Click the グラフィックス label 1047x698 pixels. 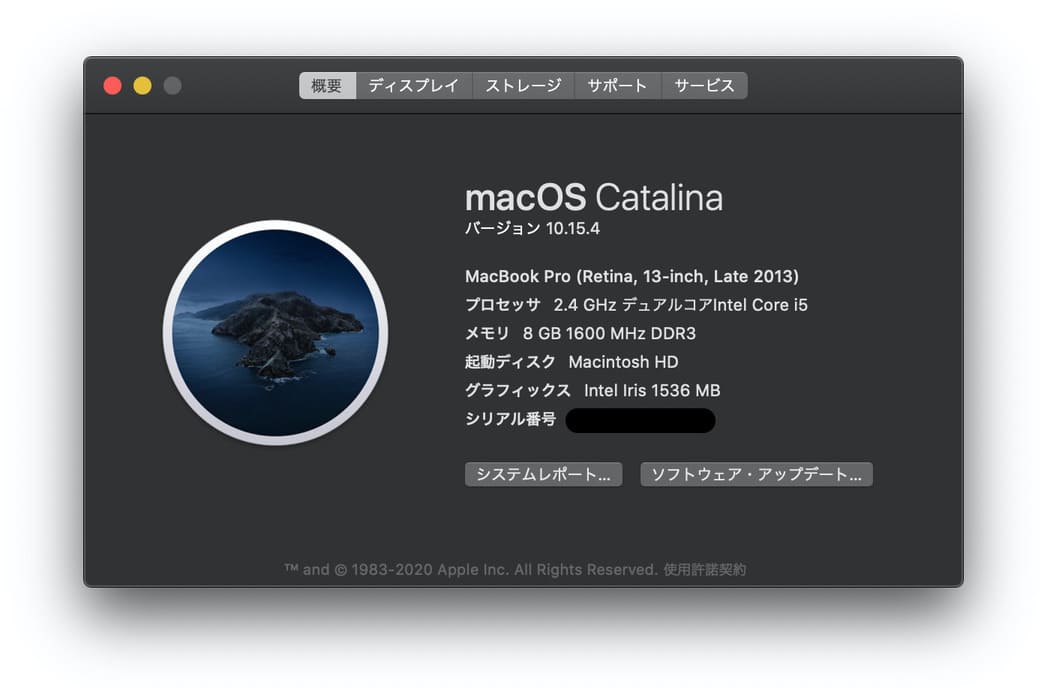pyautogui.click(x=517, y=391)
